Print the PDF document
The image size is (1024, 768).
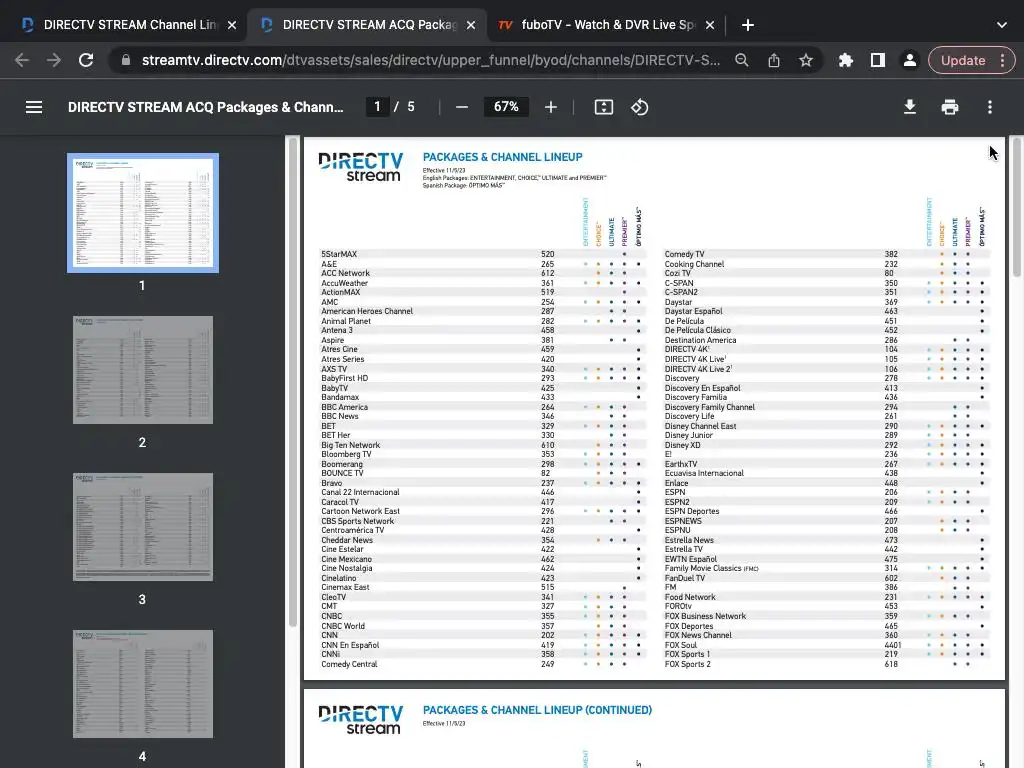(950, 107)
